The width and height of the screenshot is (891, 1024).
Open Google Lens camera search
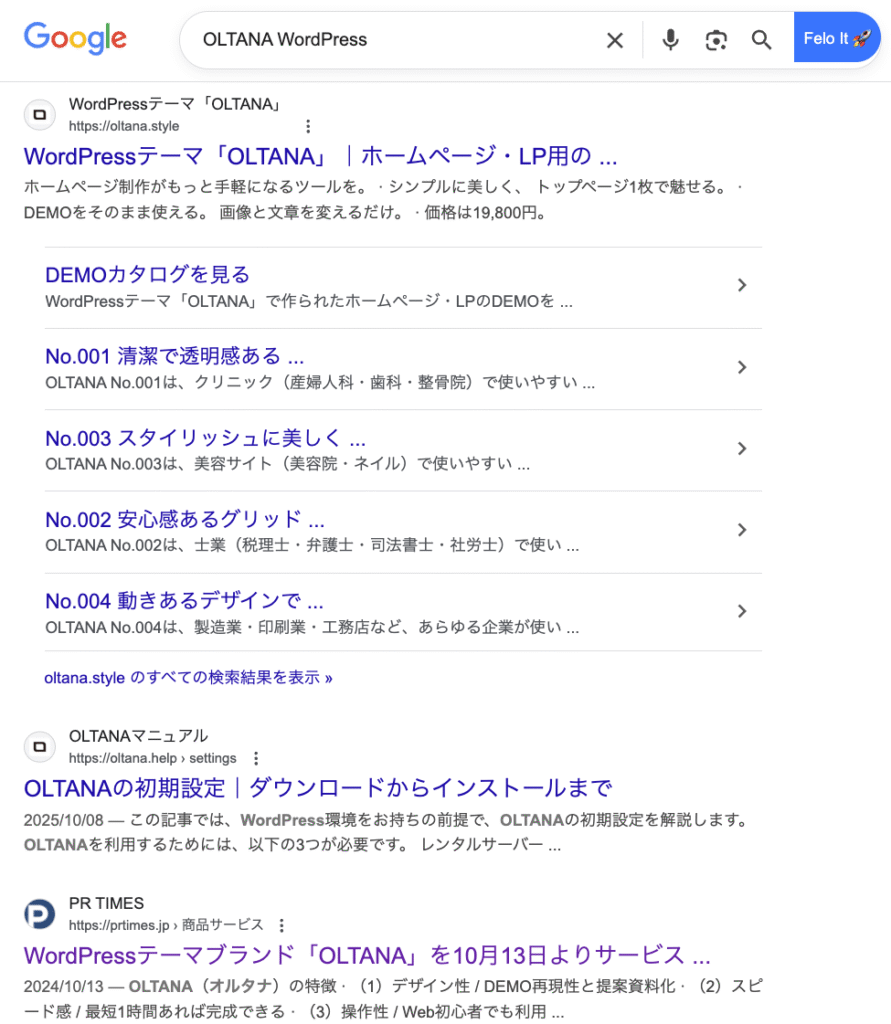pyautogui.click(x=715, y=39)
